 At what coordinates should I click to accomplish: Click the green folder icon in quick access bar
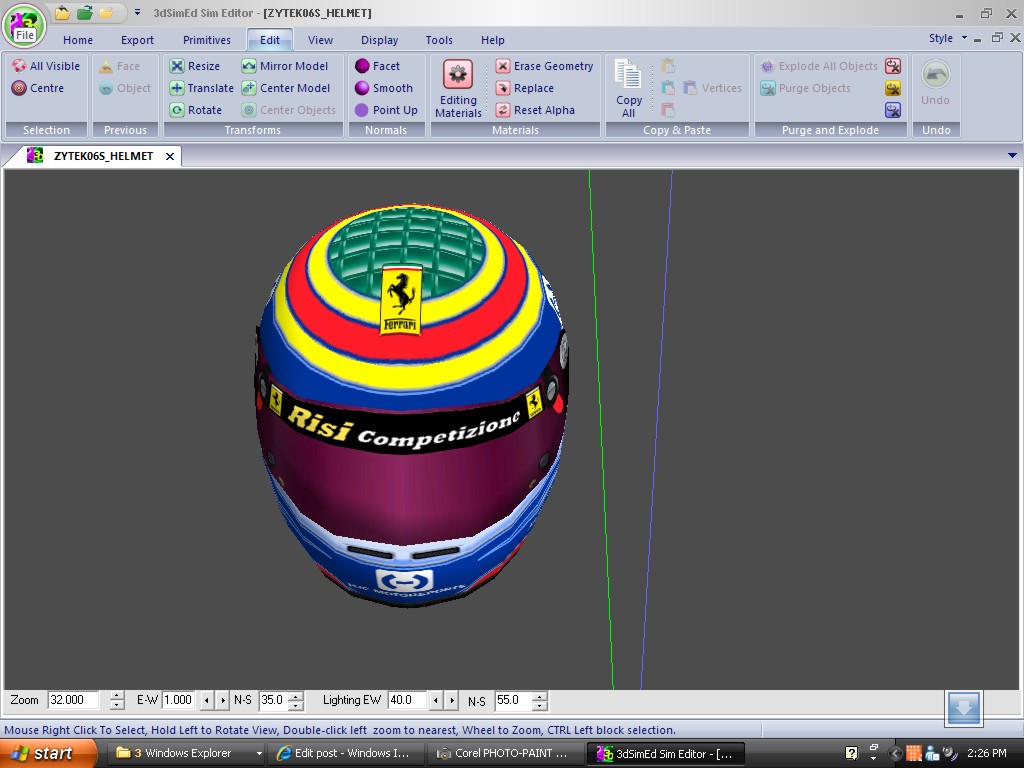(84, 12)
